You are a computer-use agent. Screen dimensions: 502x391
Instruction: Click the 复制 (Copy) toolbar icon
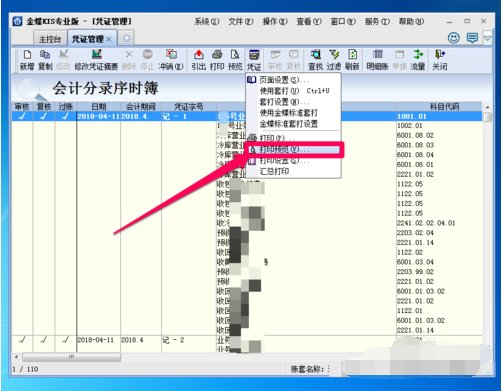45,60
